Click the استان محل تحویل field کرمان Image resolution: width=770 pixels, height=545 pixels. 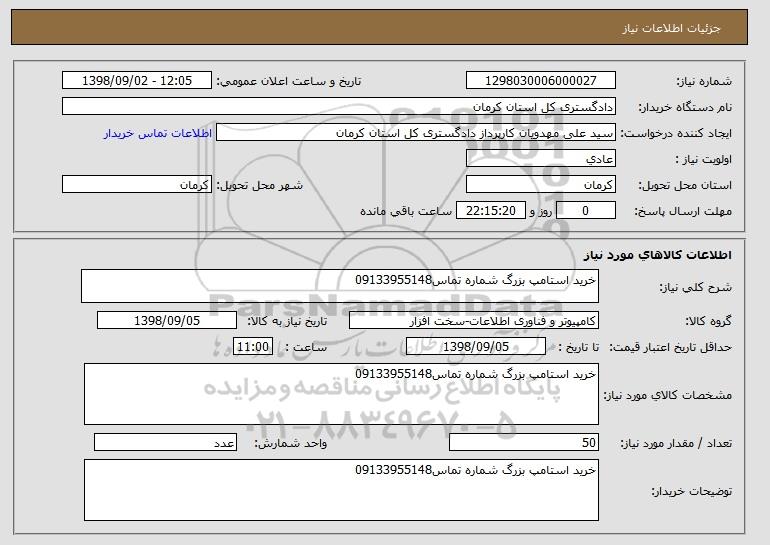[541, 185]
